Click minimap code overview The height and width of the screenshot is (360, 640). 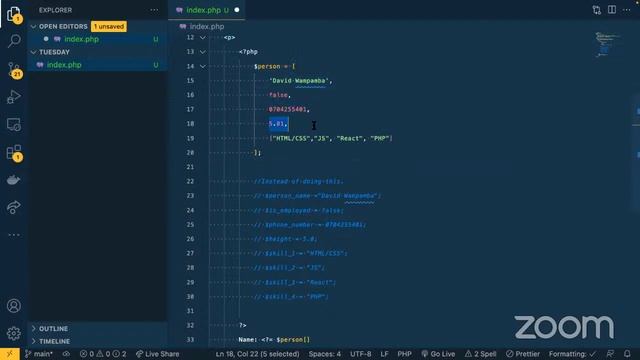[x=607, y=44]
